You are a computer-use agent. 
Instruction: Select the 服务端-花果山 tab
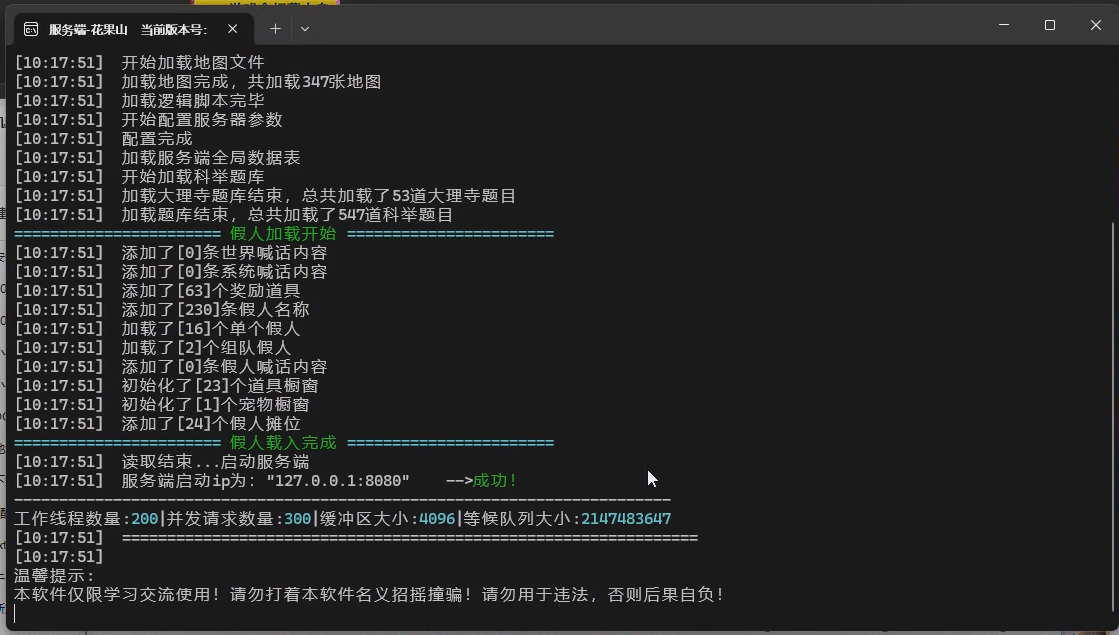pos(128,29)
